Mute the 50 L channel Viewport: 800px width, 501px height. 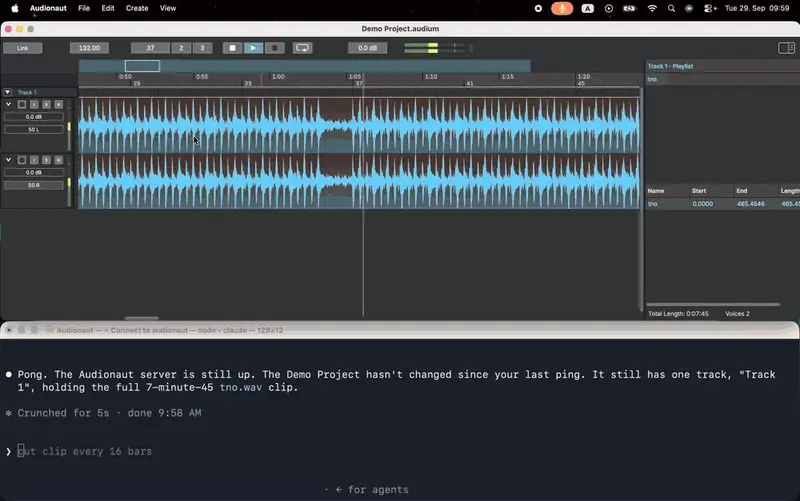point(59,104)
